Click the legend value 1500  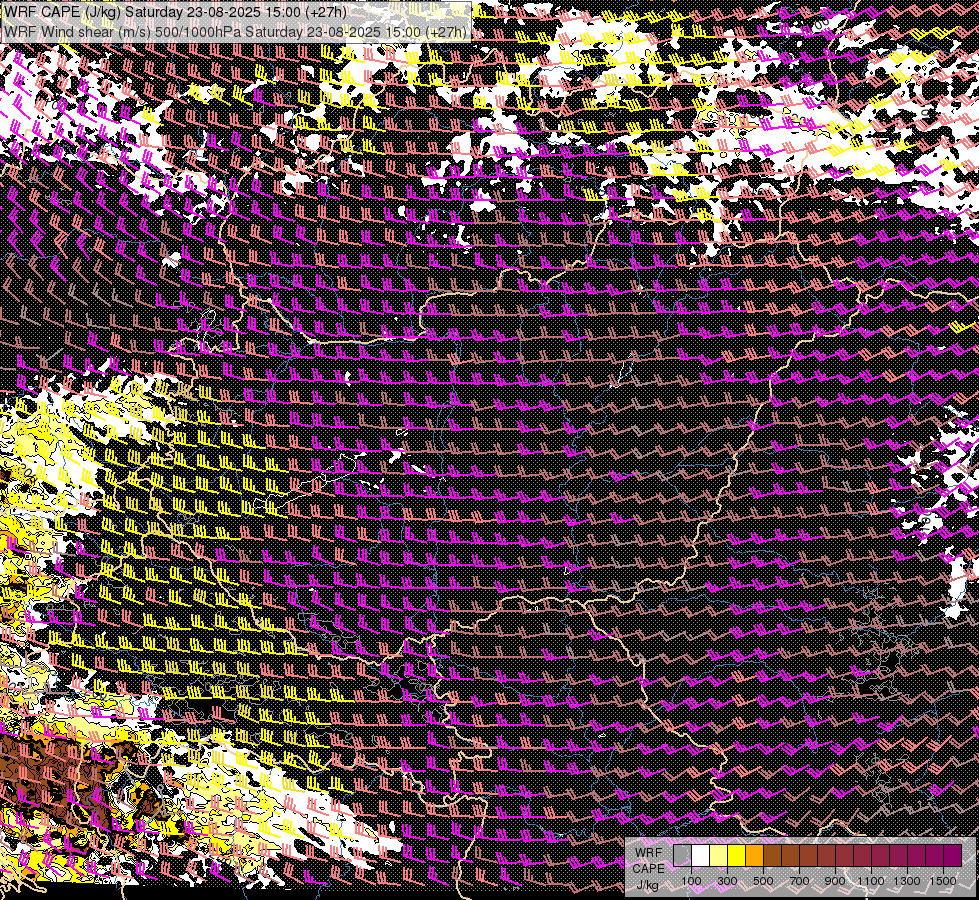tap(943, 881)
